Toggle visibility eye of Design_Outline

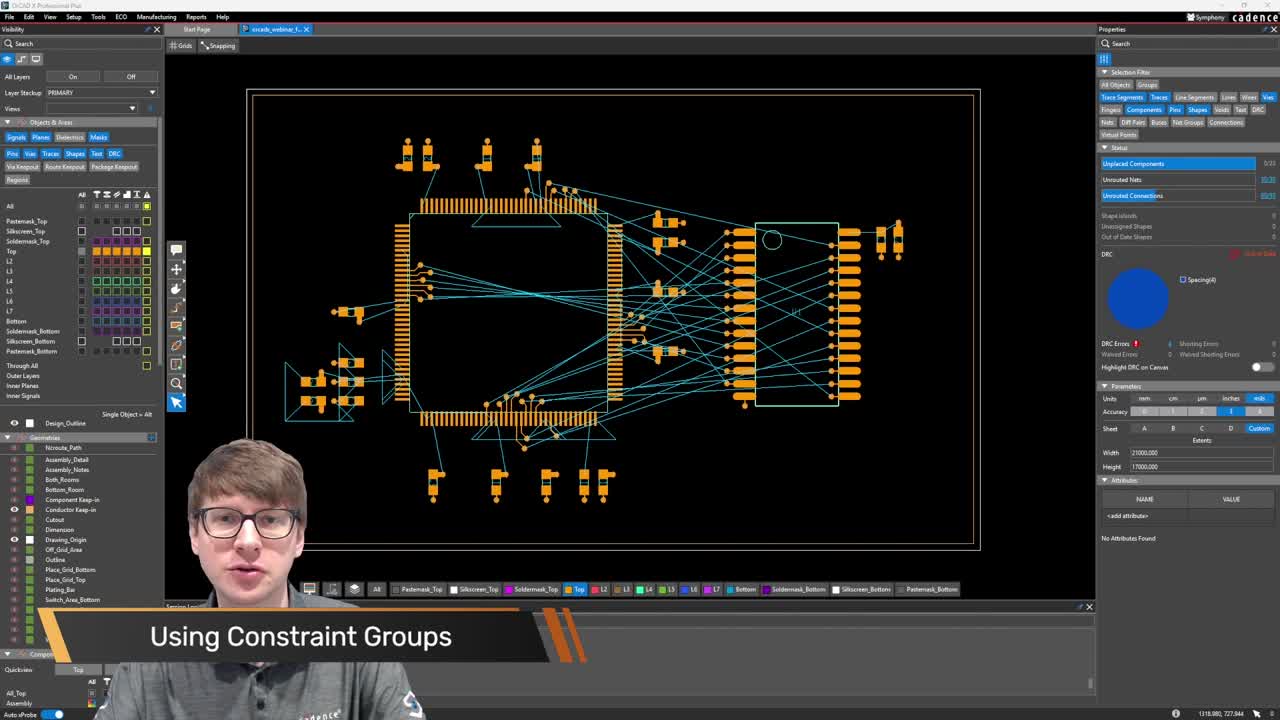(14, 423)
